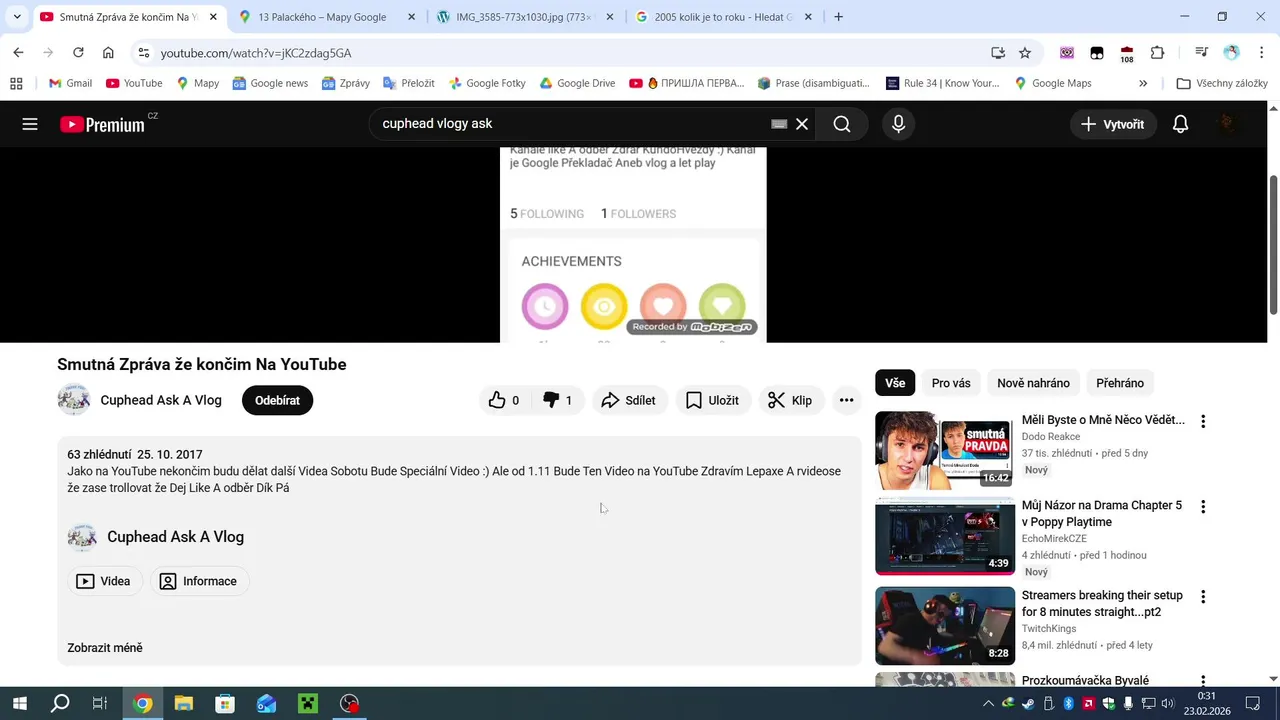Expand hidden bookmarks chevron
Viewport: 1280px width, 720px height.
(x=1143, y=83)
